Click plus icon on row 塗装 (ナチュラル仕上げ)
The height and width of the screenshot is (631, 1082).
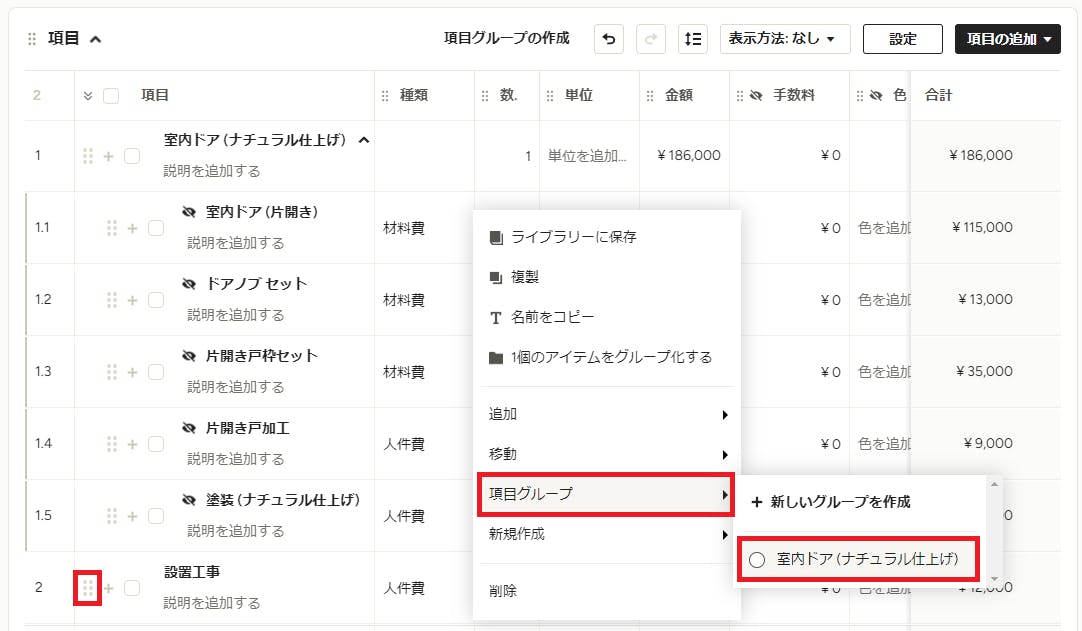(x=132, y=516)
